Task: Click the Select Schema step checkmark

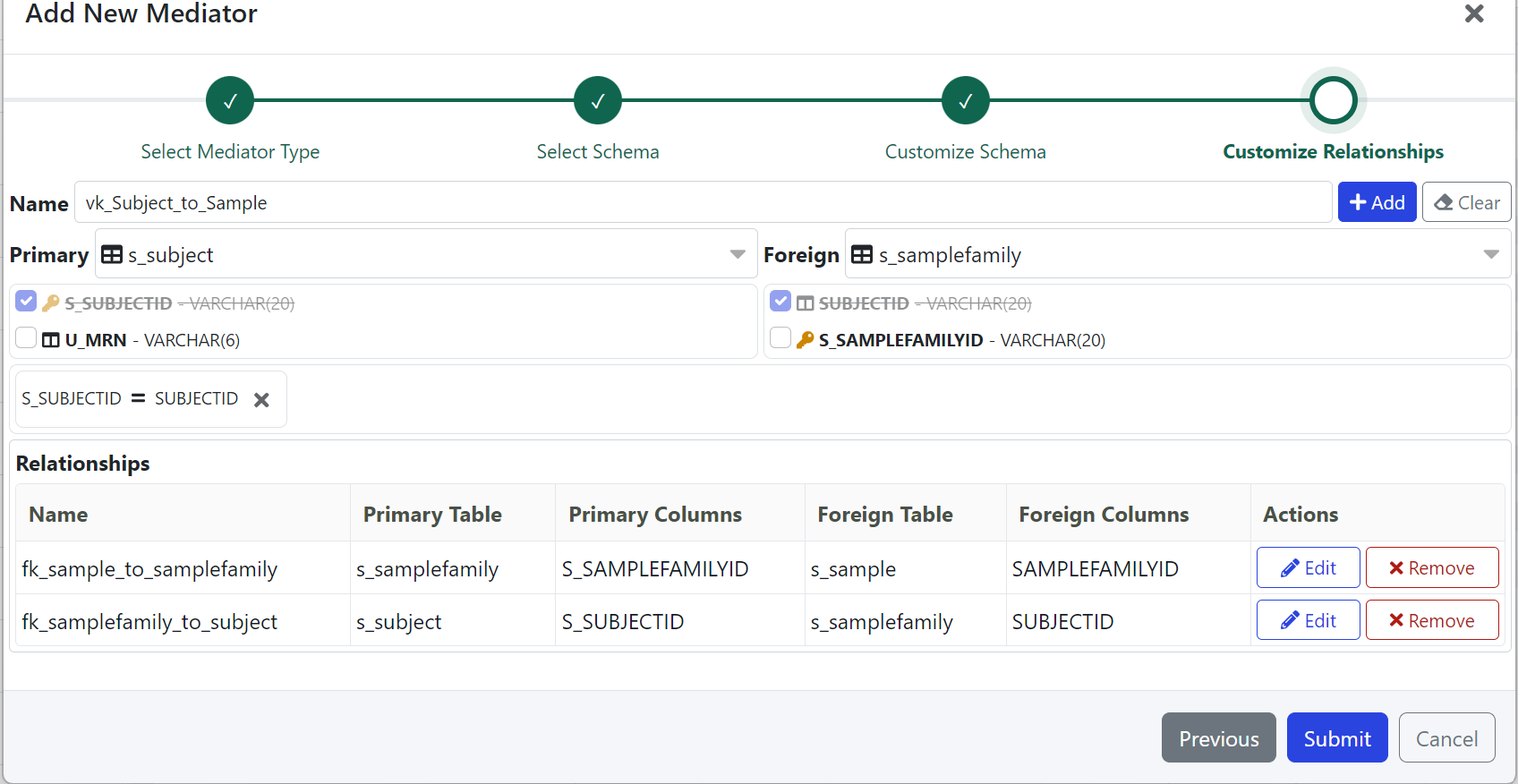Action: [598, 100]
